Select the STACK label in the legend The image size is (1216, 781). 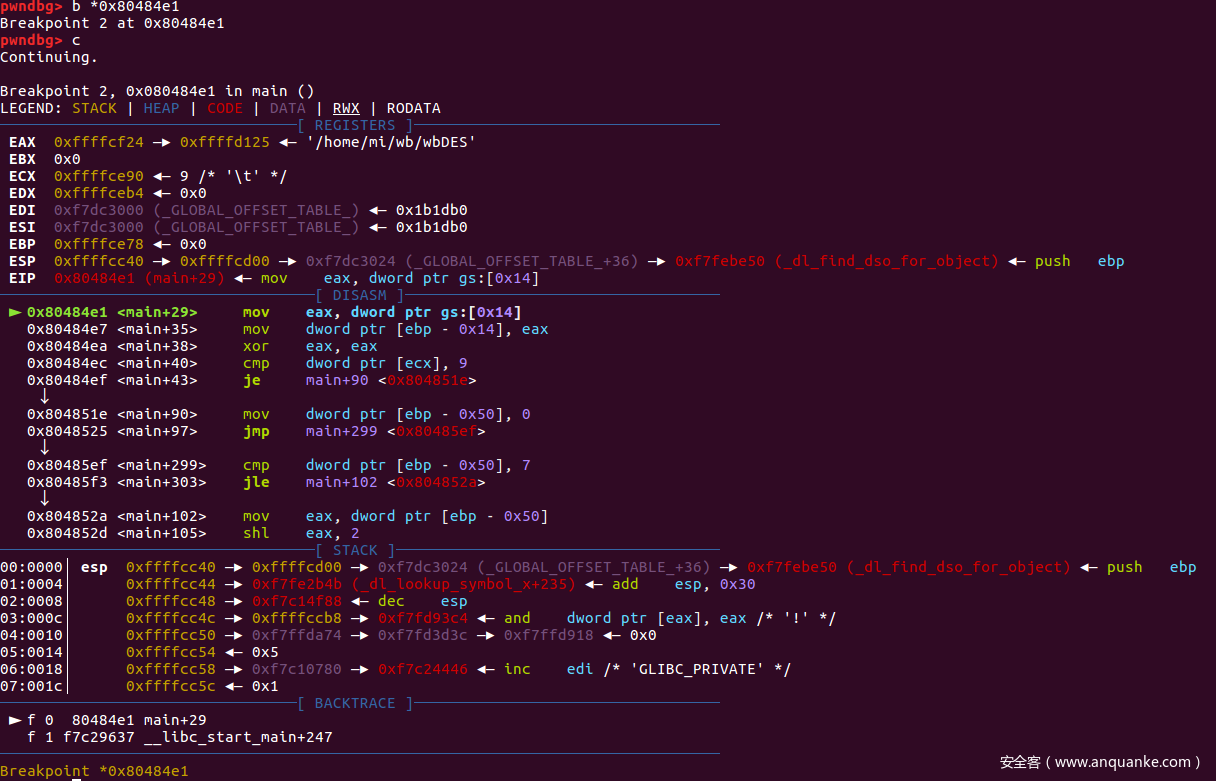pos(95,108)
